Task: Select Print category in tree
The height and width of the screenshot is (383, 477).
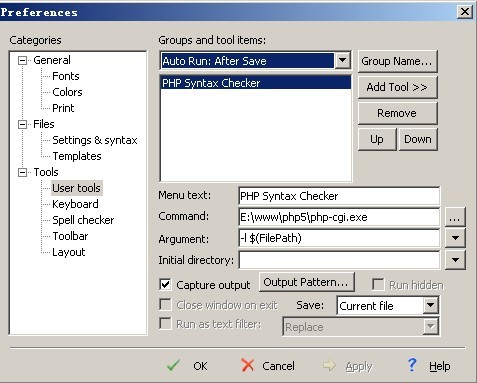Action: [x=63, y=108]
